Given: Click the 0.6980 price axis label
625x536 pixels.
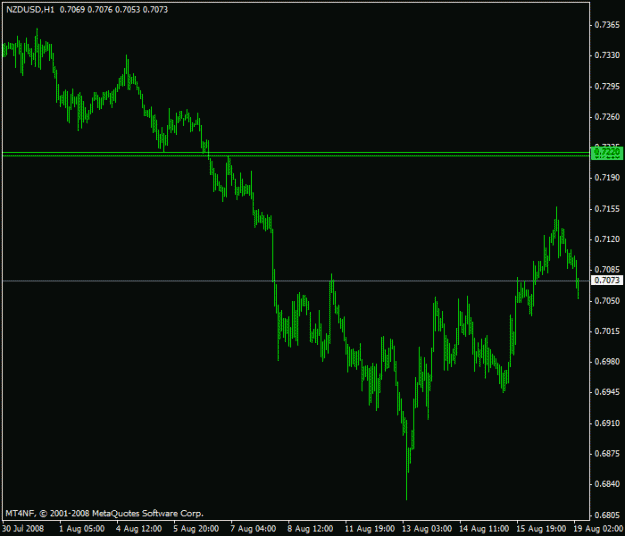Looking at the screenshot, I should [x=607, y=362].
